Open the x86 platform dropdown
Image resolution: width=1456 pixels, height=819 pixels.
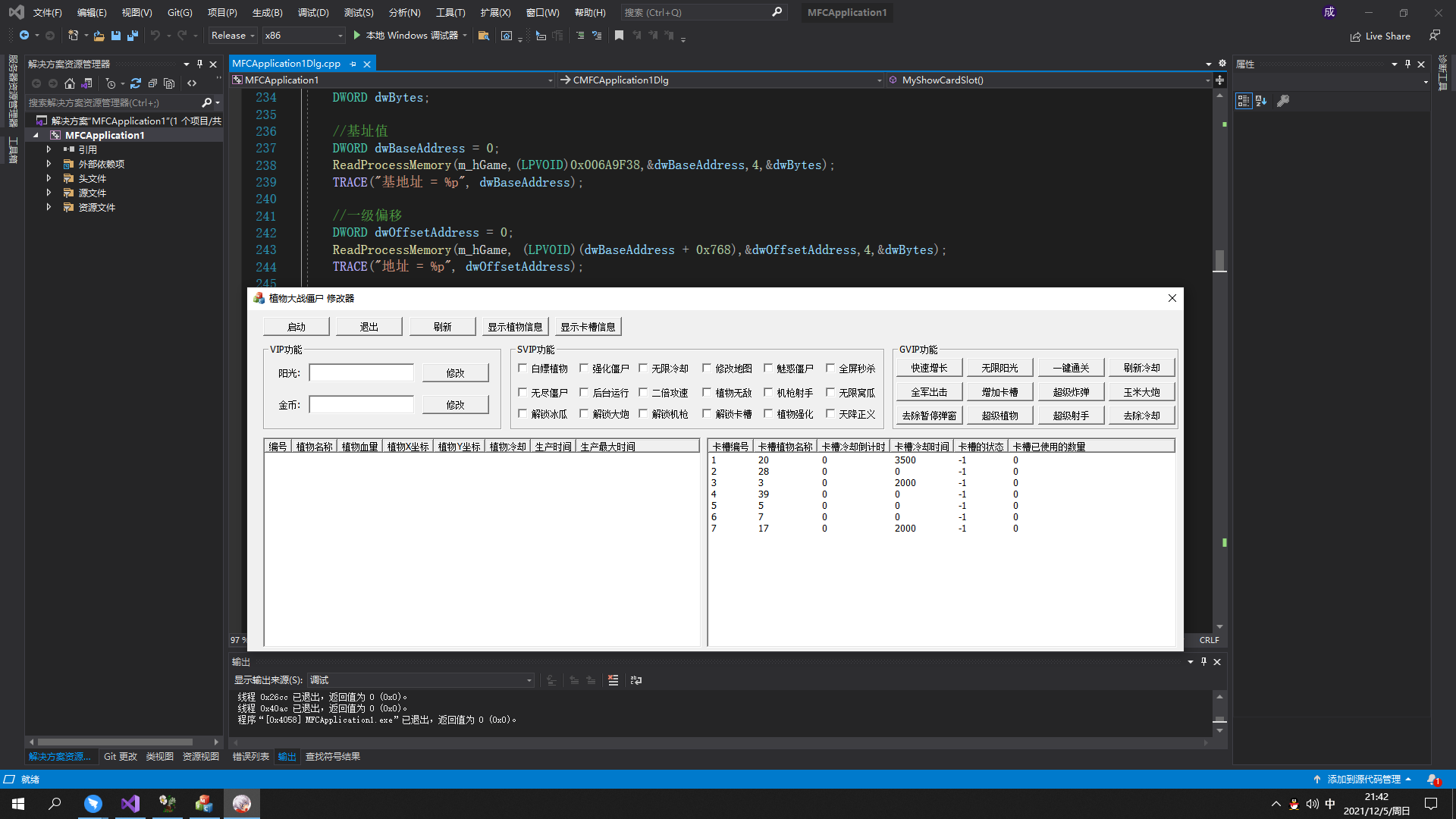pyautogui.click(x=303, y=36)
